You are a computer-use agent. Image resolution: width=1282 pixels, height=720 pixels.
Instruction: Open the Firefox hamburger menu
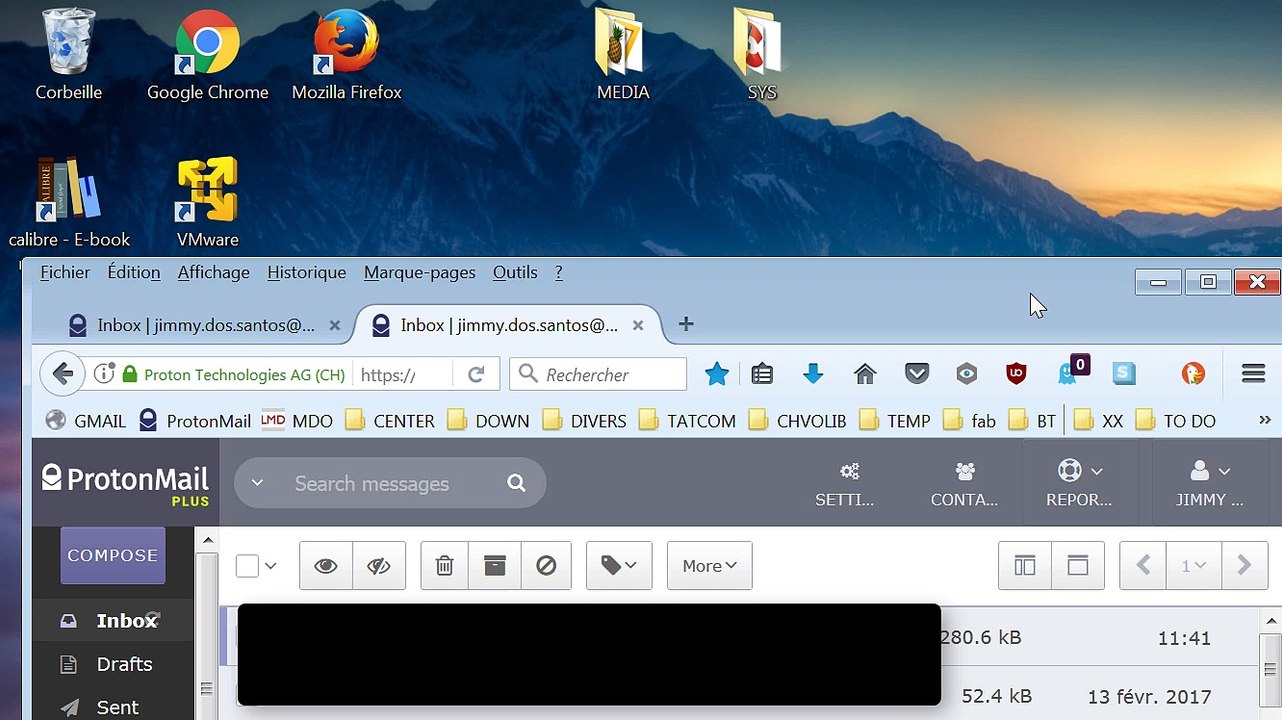[x=1253, y=374]
